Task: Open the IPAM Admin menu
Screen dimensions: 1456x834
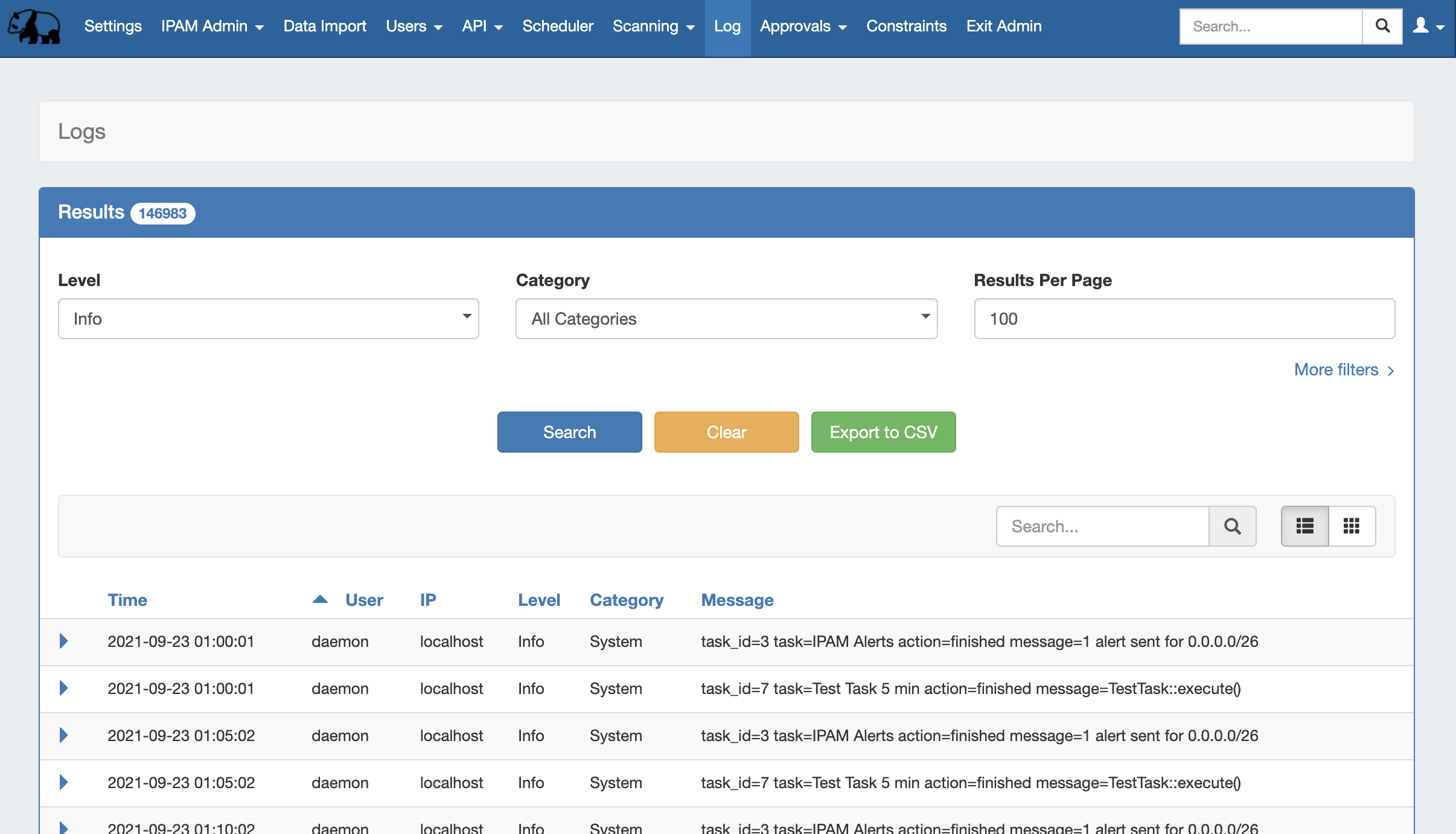Action: tap(212, 27)
